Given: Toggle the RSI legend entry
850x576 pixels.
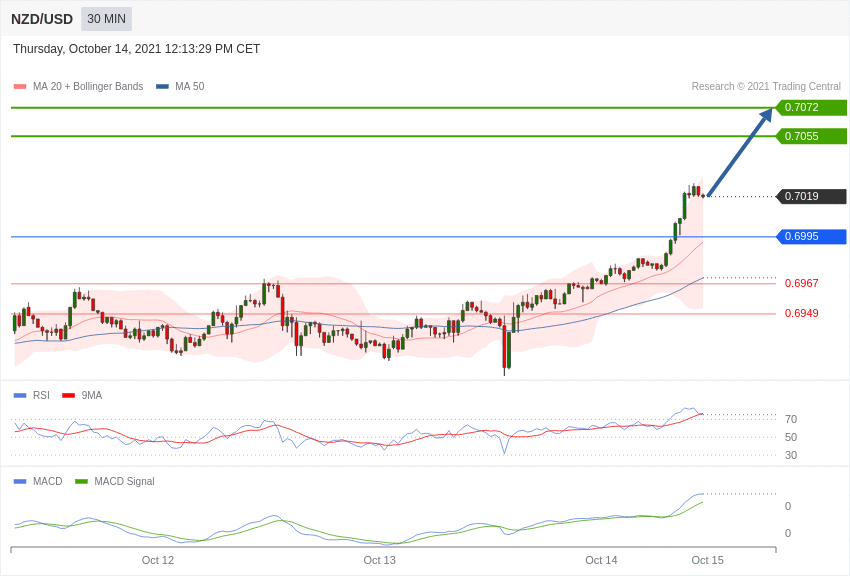Looking at the screenshot, I should point(41,395).
